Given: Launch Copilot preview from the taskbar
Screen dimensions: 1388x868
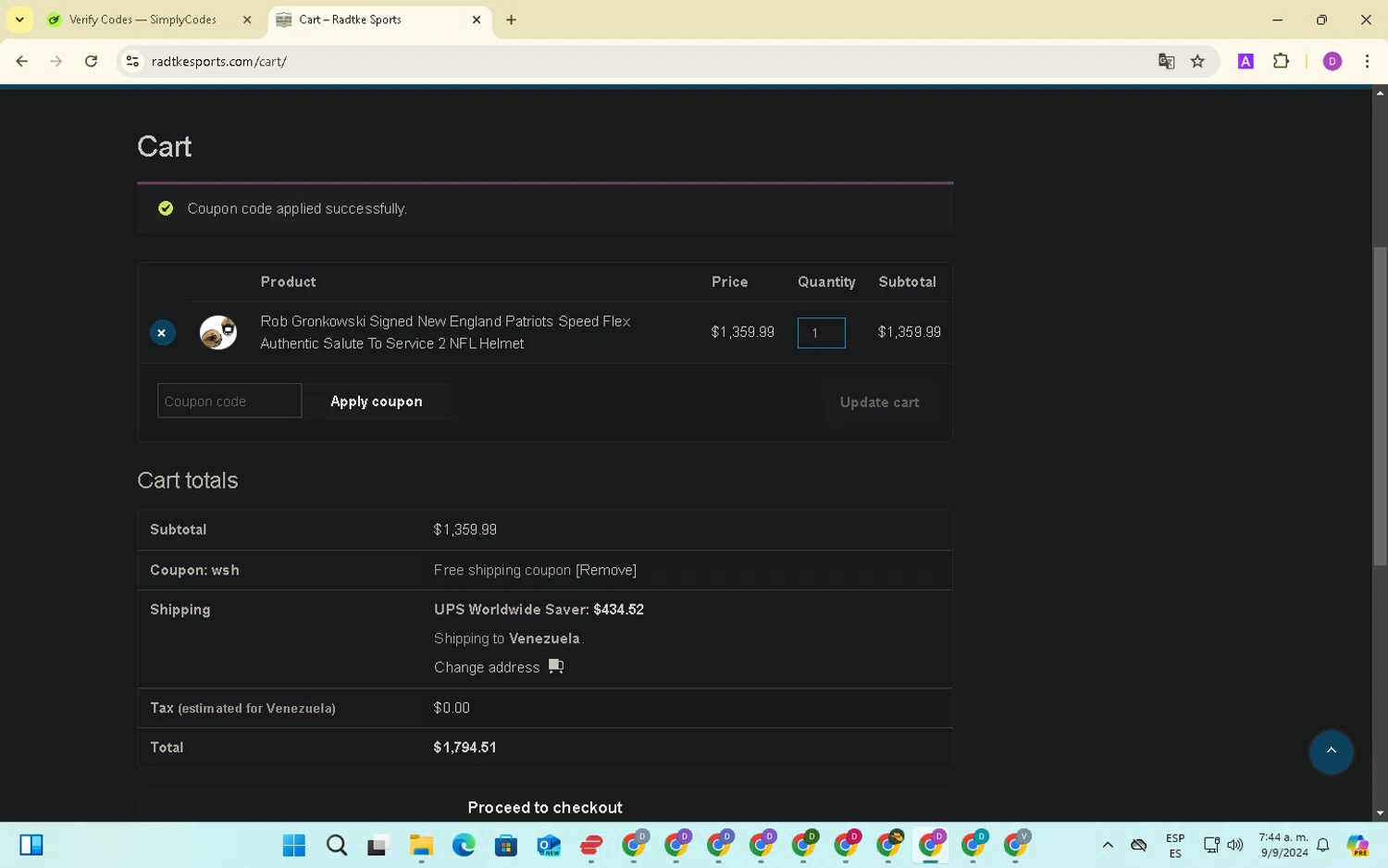Looking at the screenshot, I should (x=1358, y=845).
